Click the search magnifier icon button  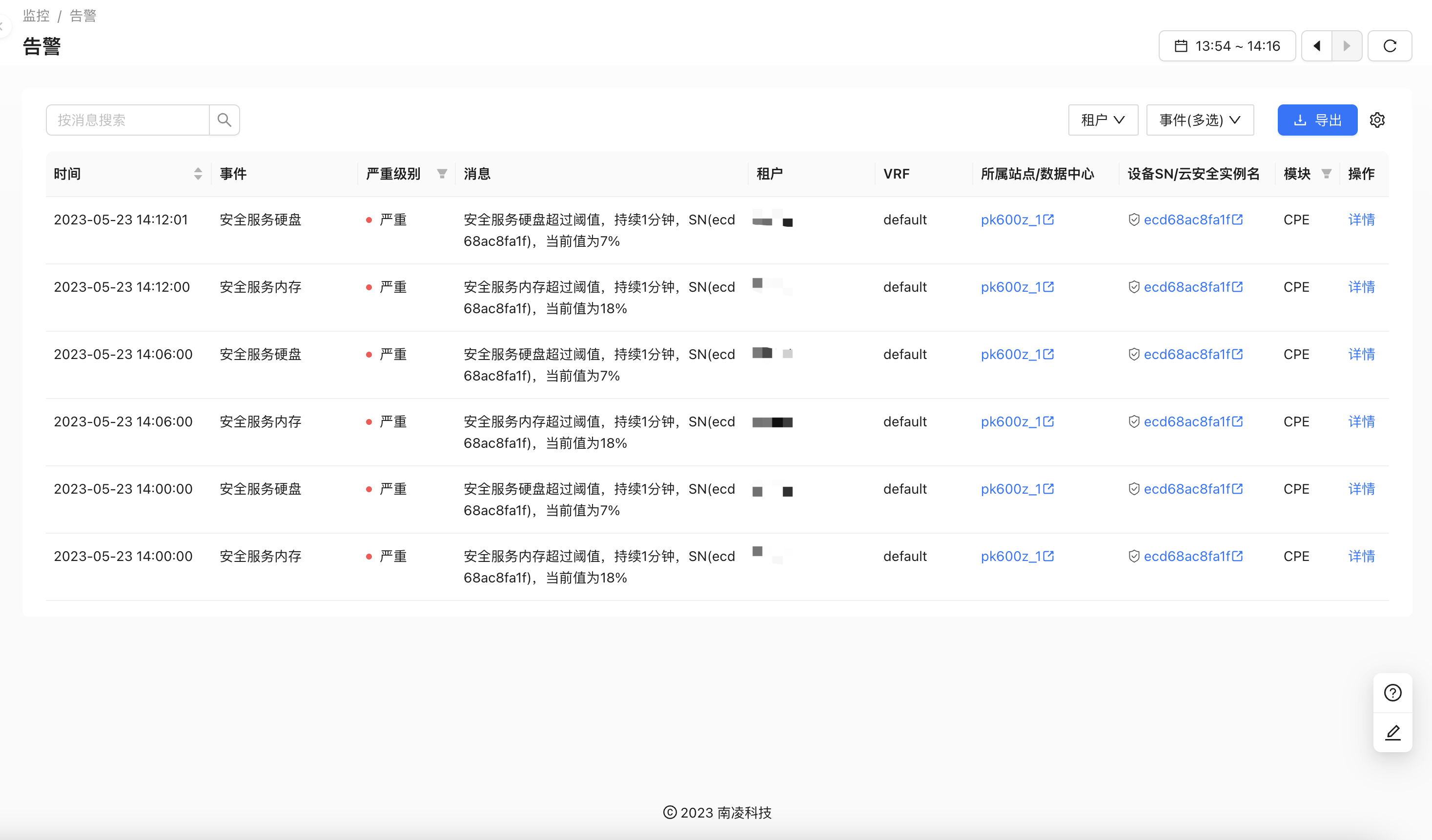pyautogui.click(x=225, y=120)
